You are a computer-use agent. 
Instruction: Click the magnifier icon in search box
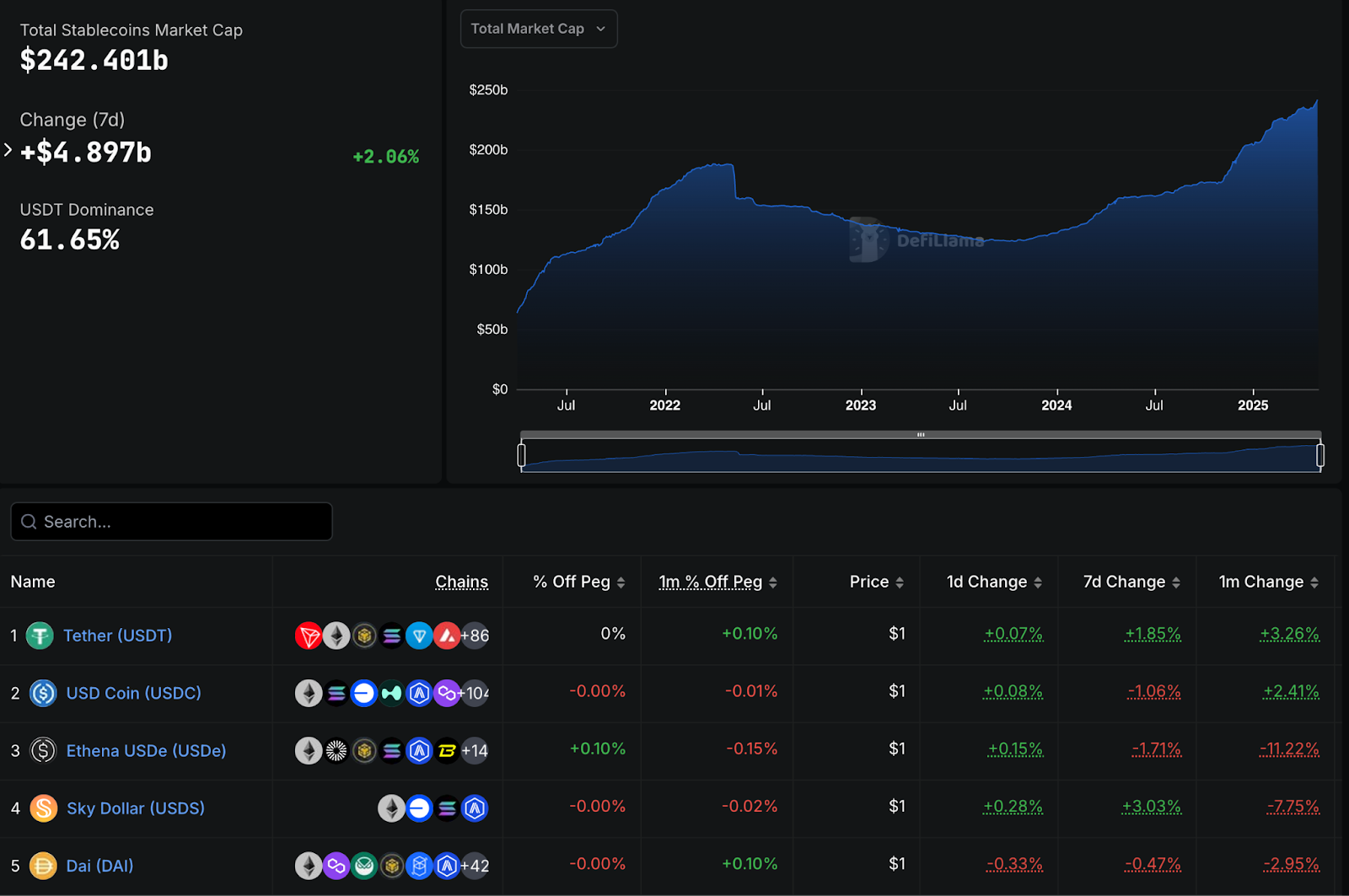click(29, 522)
